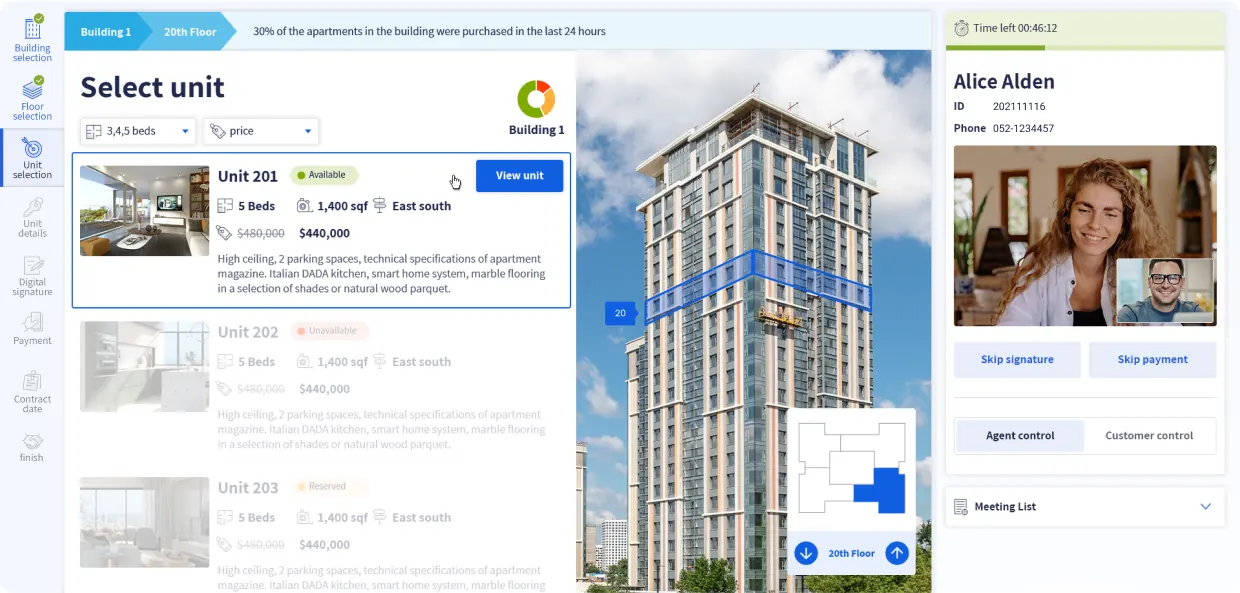Switch to Agent control
1240x593 pixels.
click(1020, 436)
